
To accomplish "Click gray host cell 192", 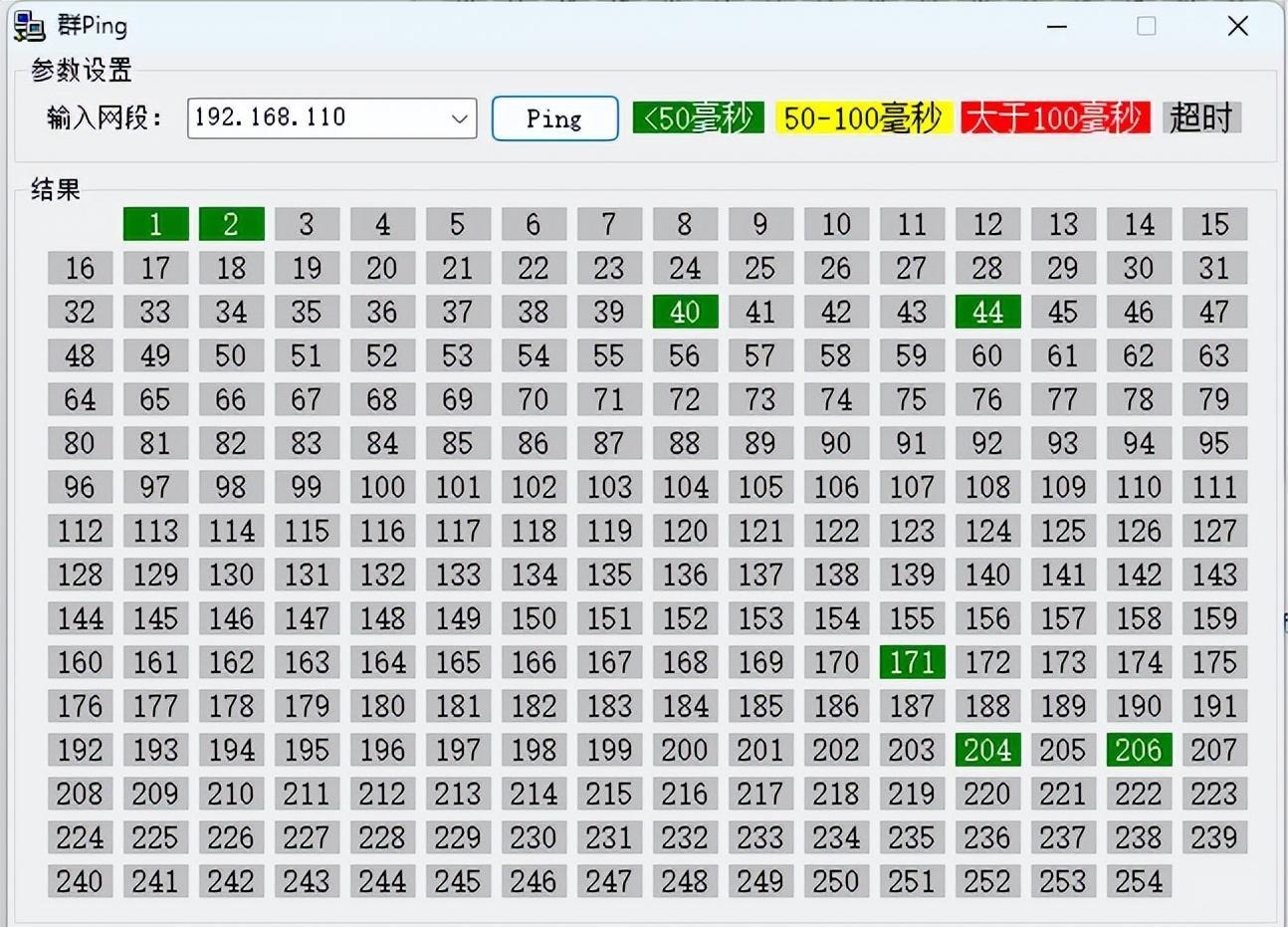I will point(81,750).
